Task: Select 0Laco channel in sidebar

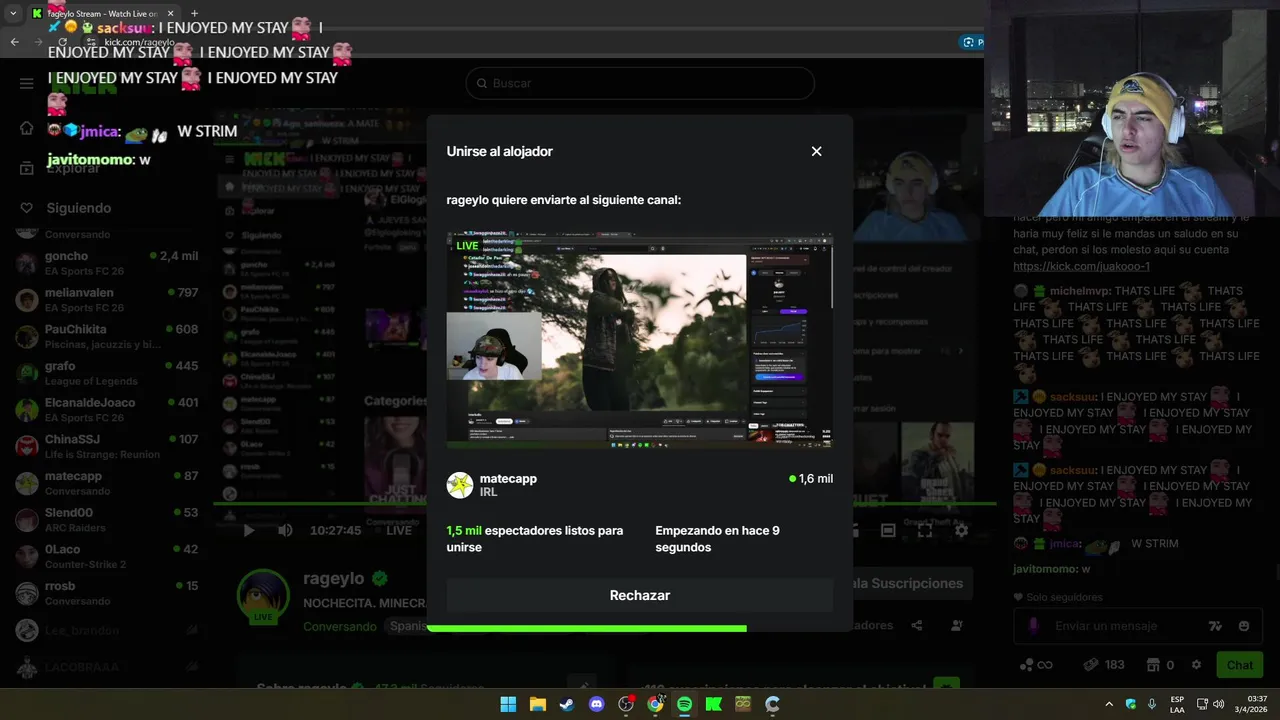Action: click(x=107, y=557)
